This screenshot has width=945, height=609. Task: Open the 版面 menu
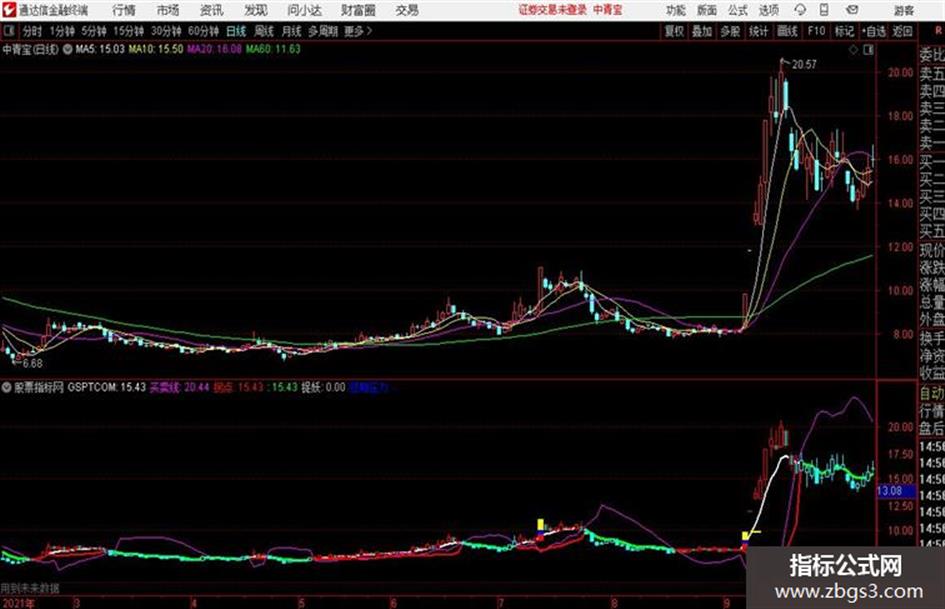tap(707, 10)
